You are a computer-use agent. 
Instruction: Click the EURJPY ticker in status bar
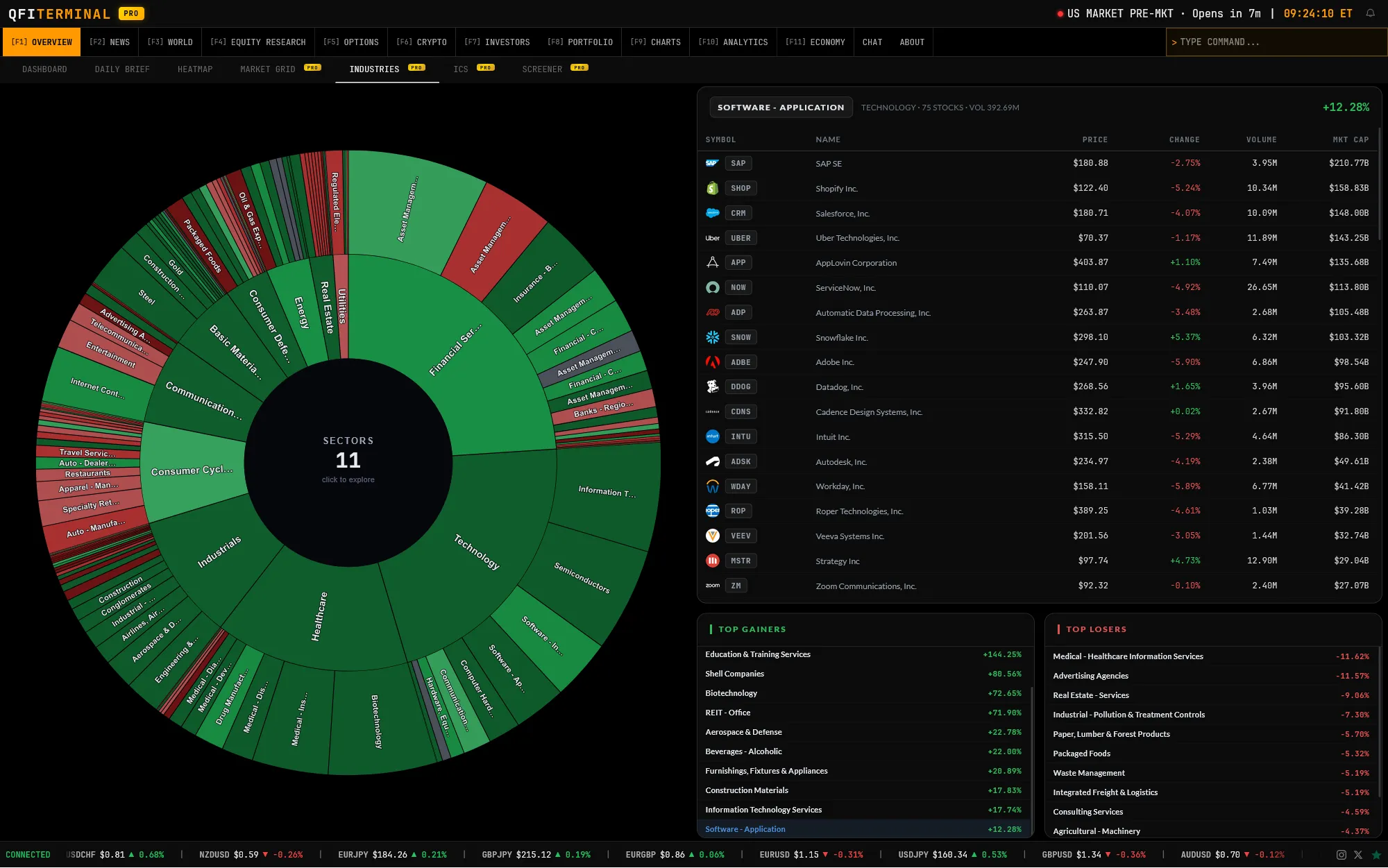(x=392, y=855)
